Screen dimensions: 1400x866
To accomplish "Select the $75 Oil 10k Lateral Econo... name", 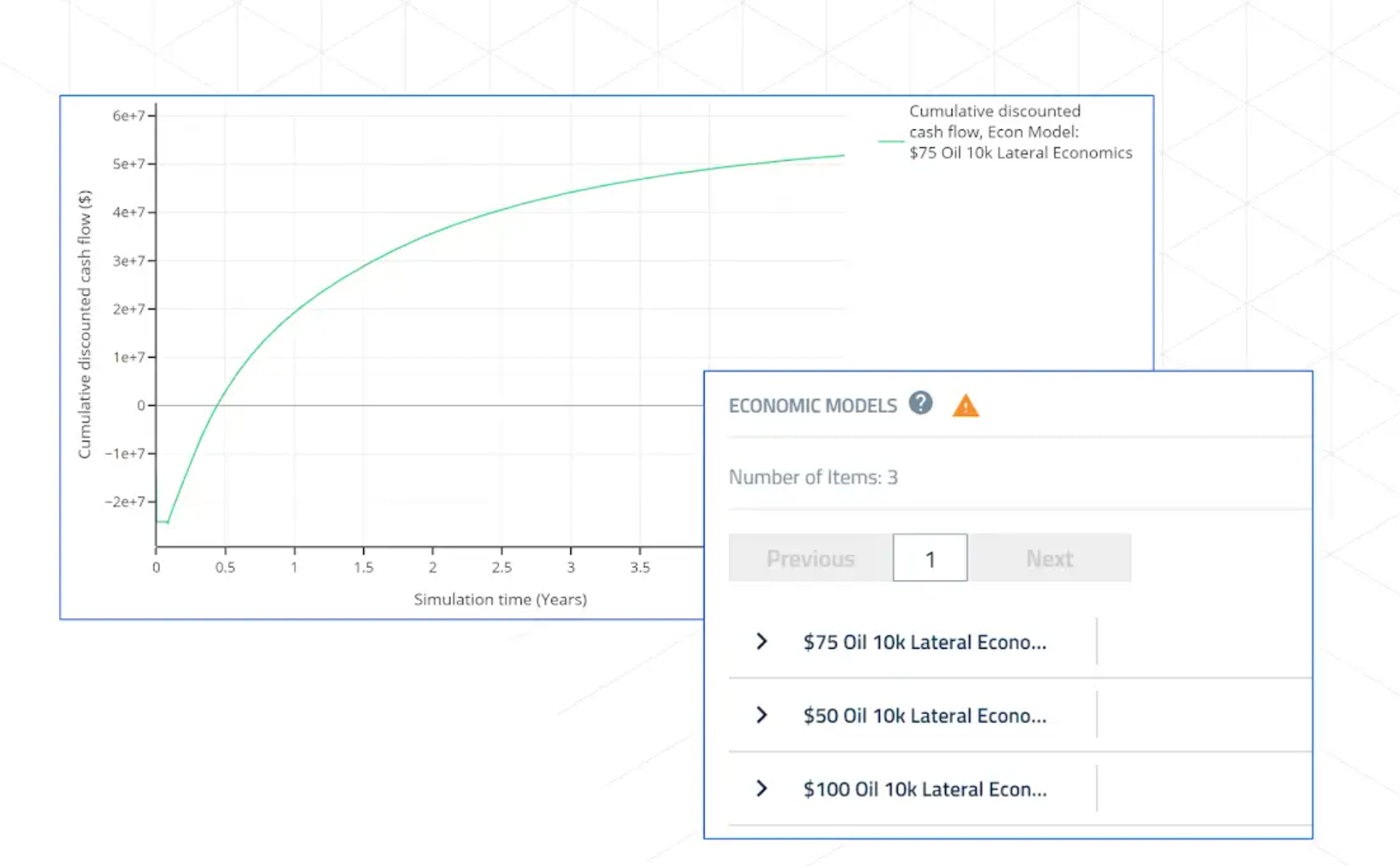I will tap(924, 642).
